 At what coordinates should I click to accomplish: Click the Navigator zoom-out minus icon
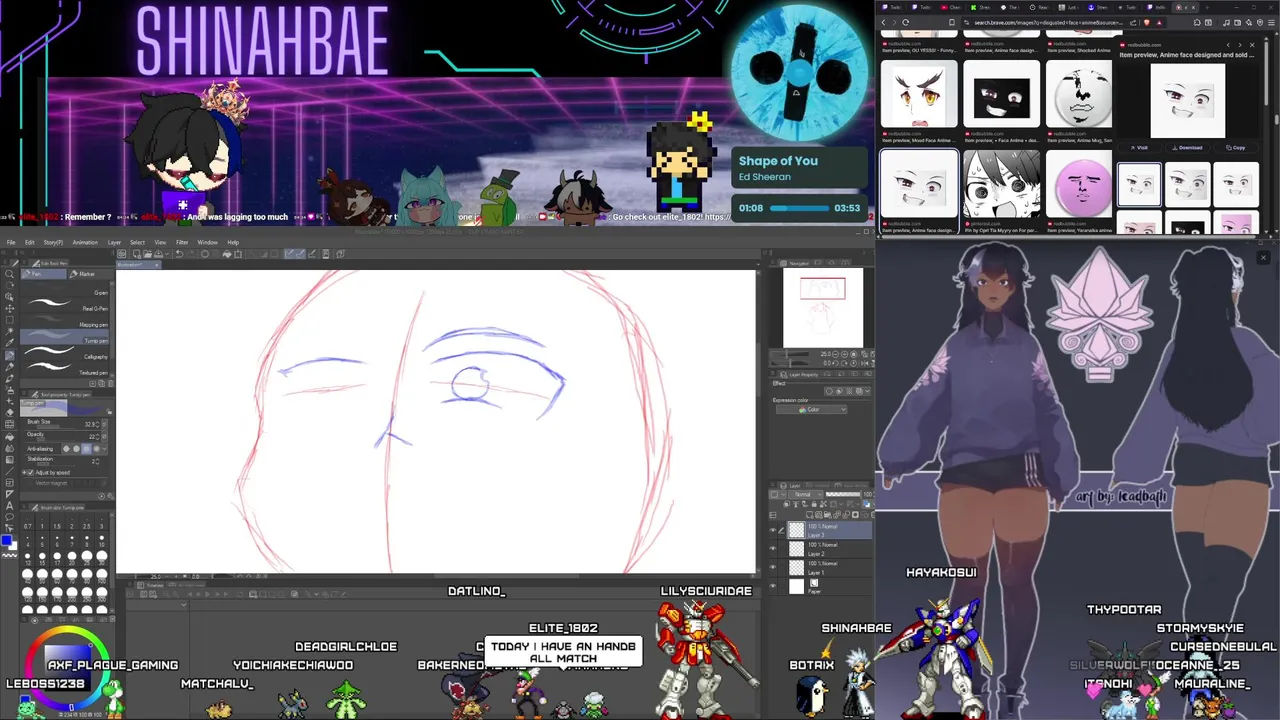836,354
